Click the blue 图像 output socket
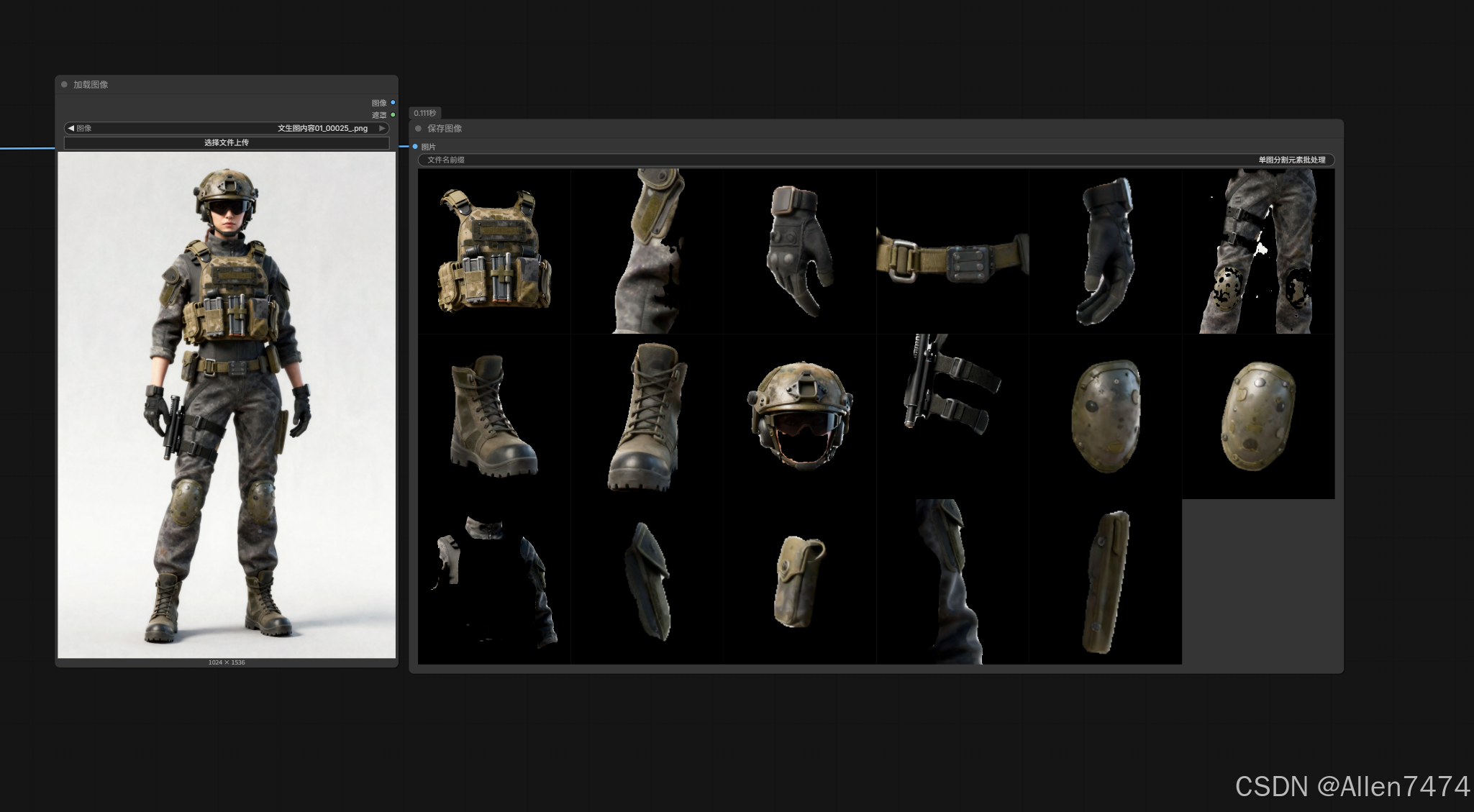 pyautogui.click(x=393, y=103)
